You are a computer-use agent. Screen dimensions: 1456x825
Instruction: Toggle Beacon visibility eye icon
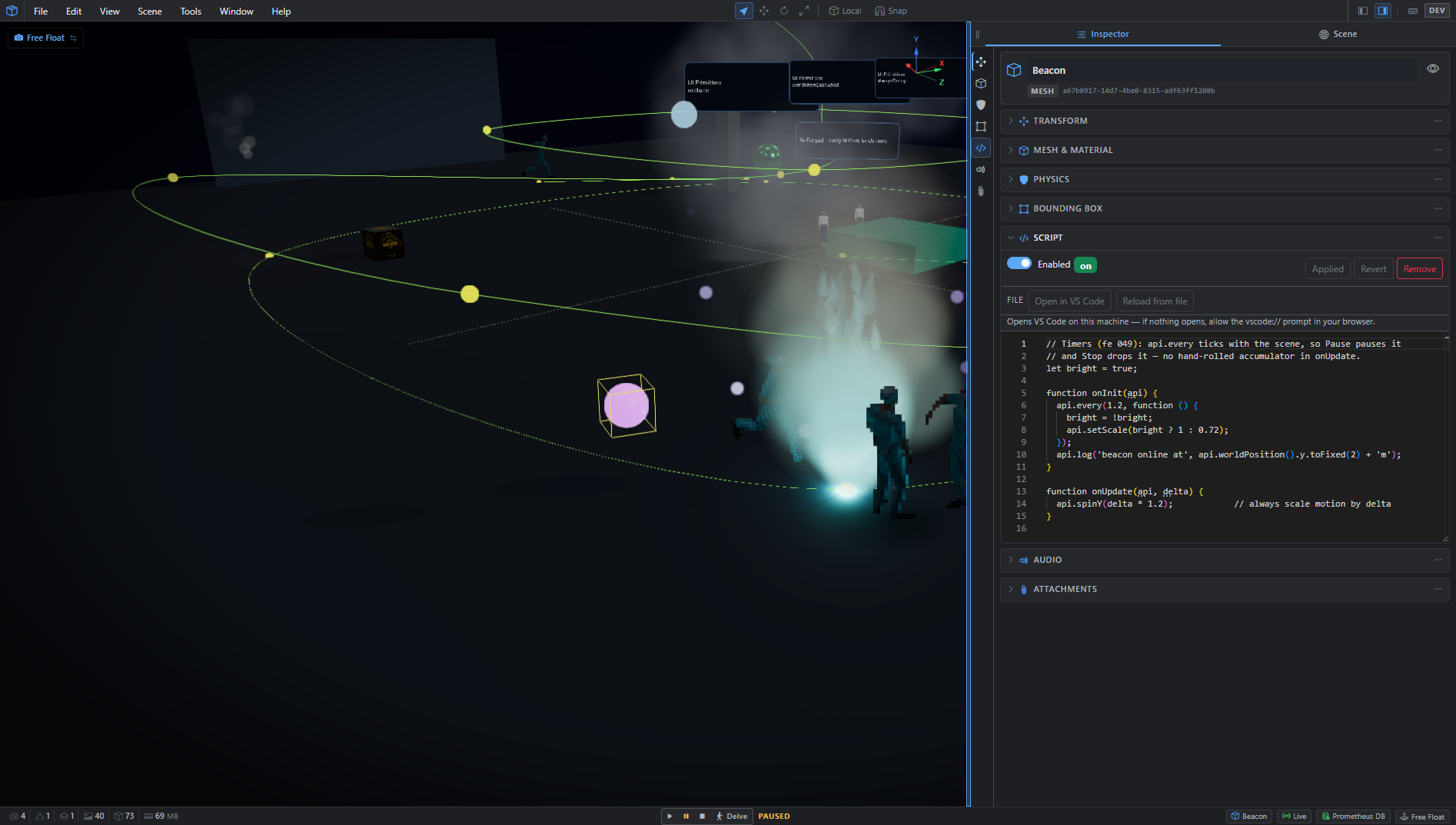(1433, 68)
